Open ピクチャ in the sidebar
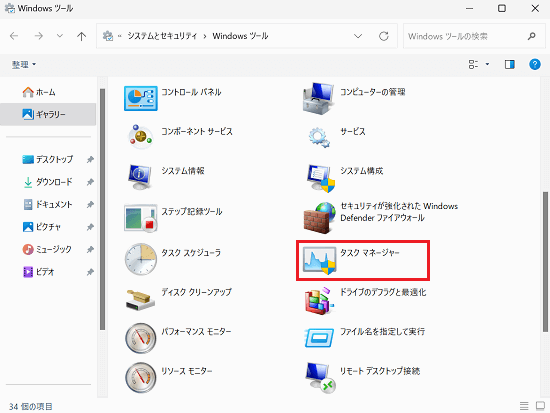 pyautogui.click(x=42, y=227)
